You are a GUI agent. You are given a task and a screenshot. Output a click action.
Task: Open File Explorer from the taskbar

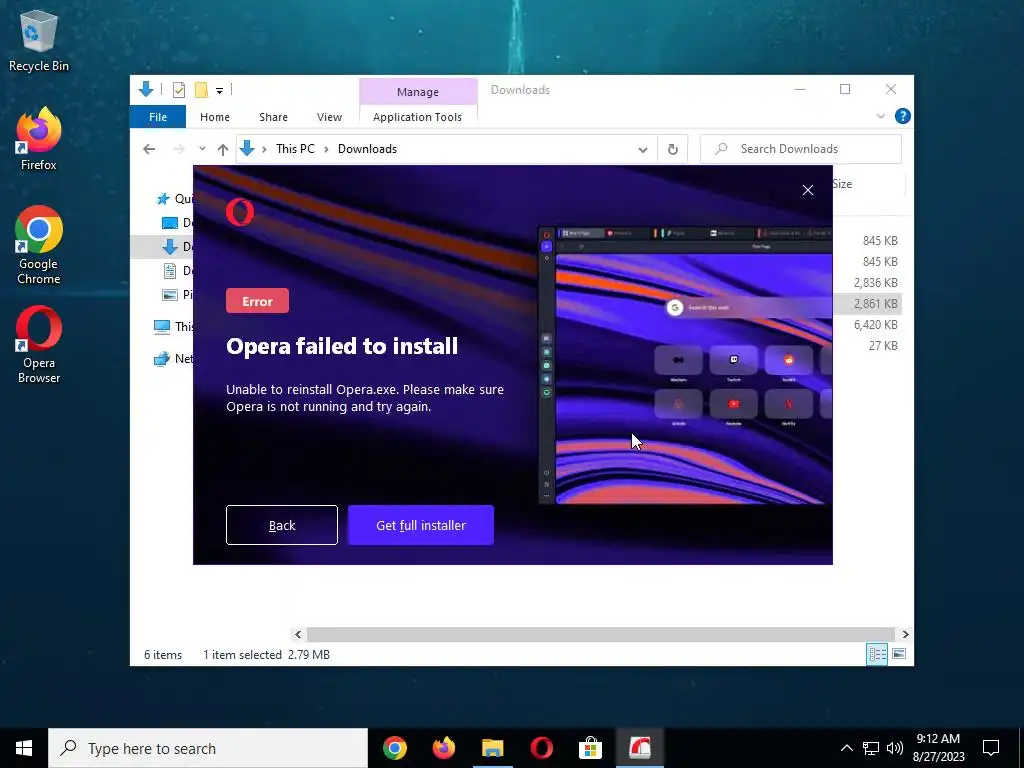coord(493,748)
